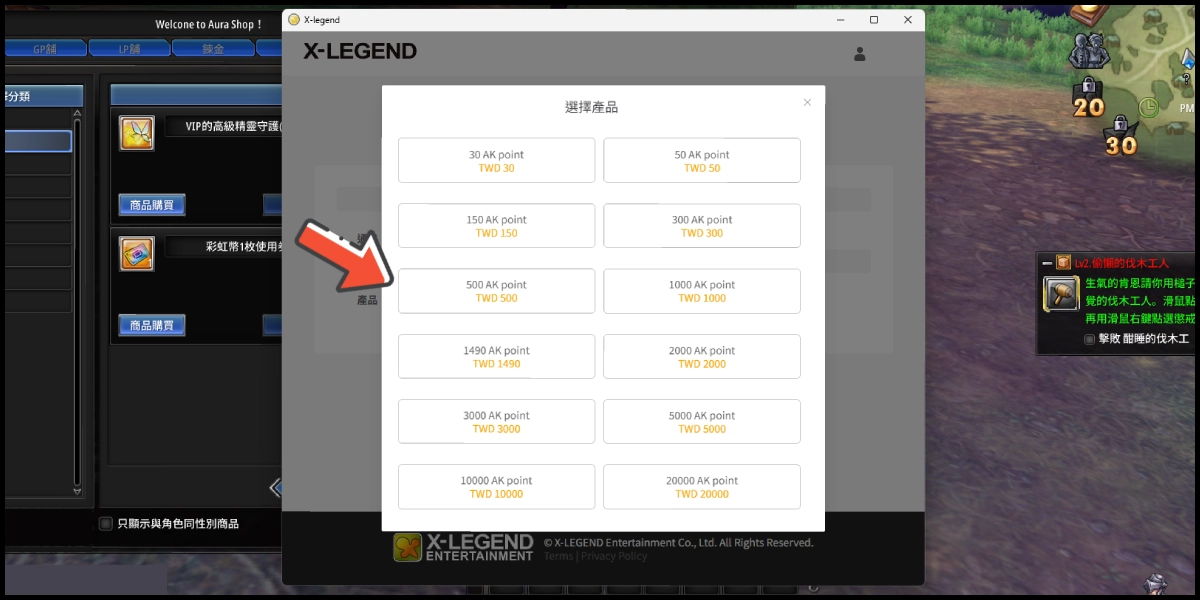The height and width of the screenshot is (600, 1200).
Task: Select the 30 AK point product
Action: [496, 161]
